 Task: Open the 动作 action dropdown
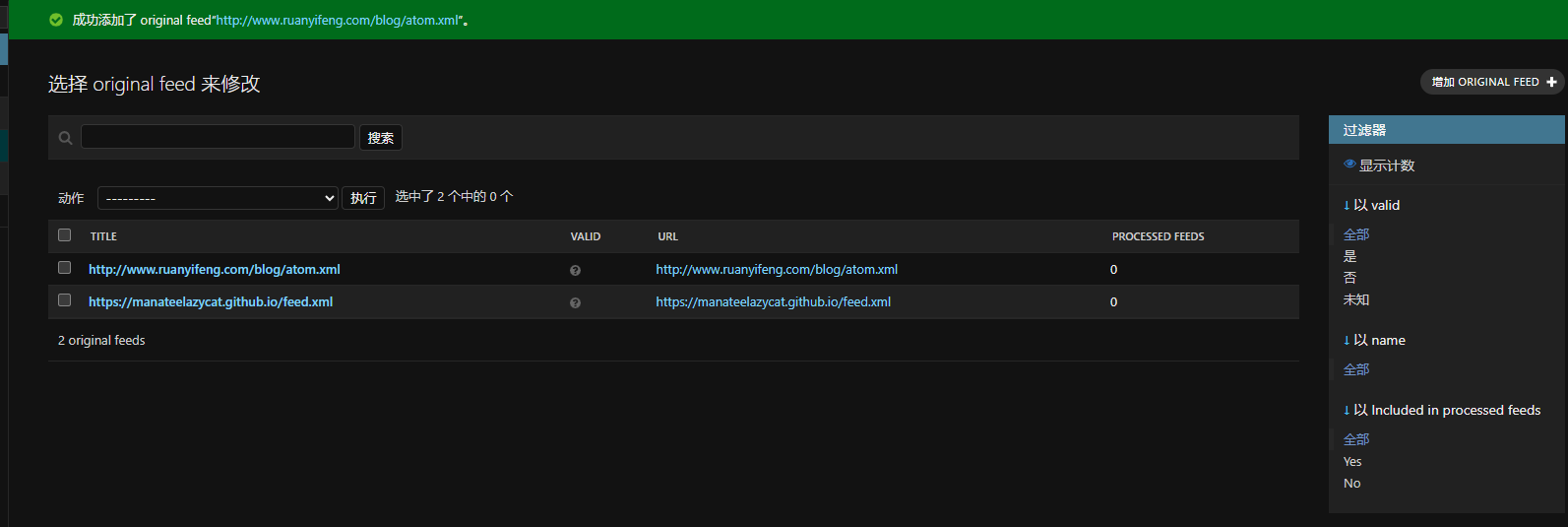pos(218,198)
